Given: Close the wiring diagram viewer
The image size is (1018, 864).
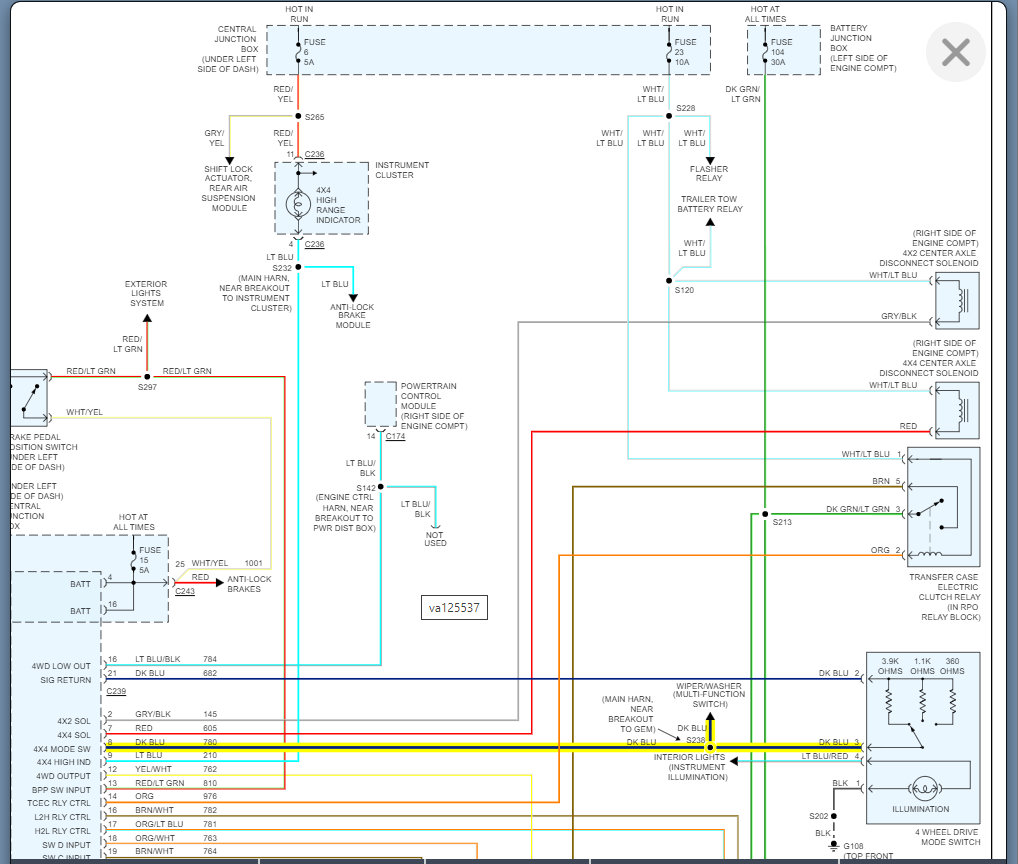Looking at the screenshot, I should click(956, 52).
